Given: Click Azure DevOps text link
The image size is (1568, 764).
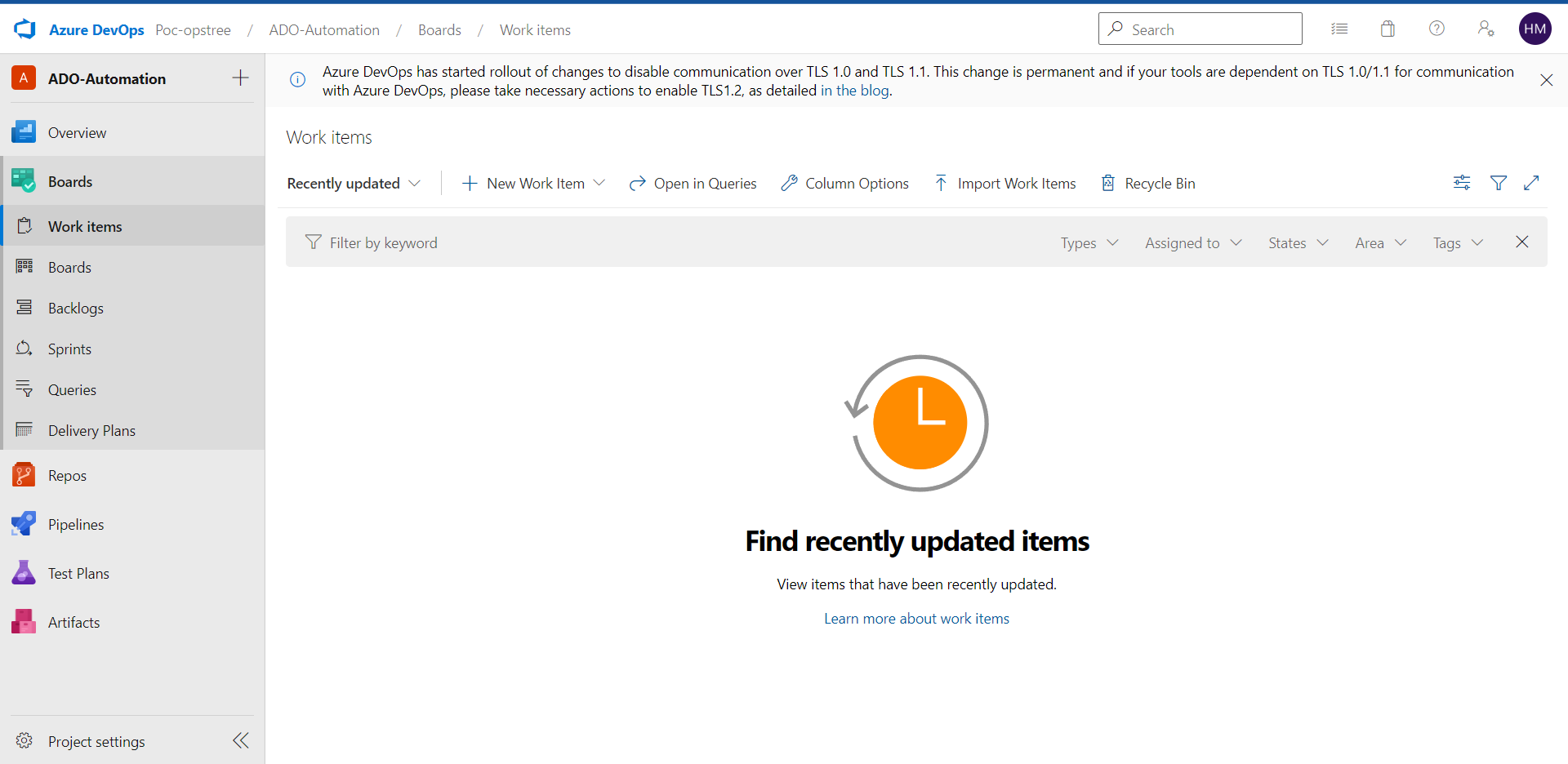Looking at the screenshot, I should 96,30.
